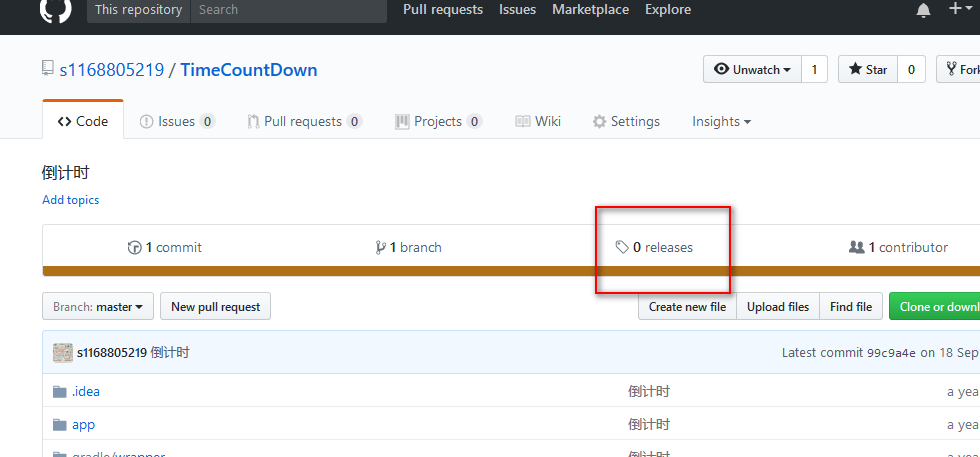Open the Unwatch dropdown
The image size is (980, 457).
pyautogui.click(x=752, y=69)
